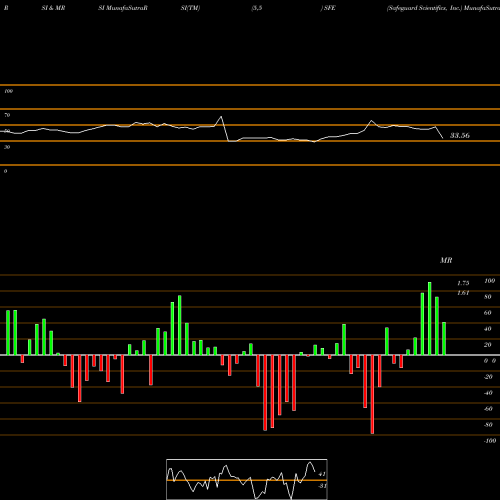Select the 1.61 value label
The height and width of the screenshot is (500, 500).
tap(463, 293)
